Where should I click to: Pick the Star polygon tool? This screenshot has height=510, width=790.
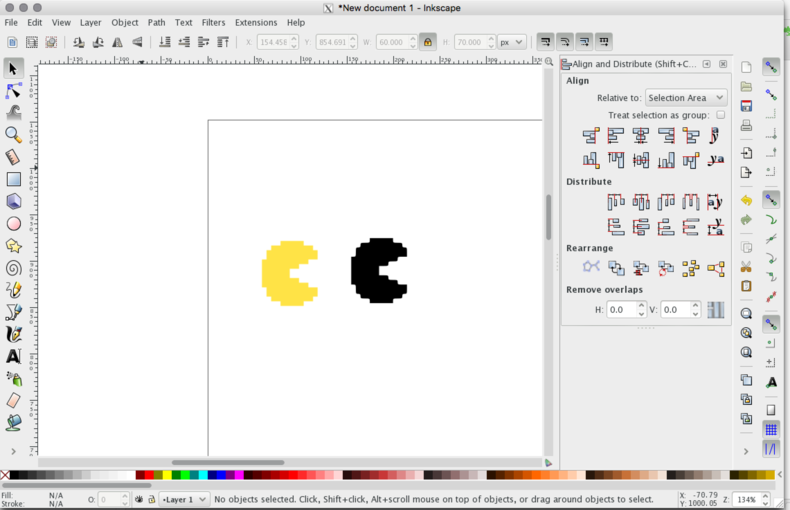point(14,246)
